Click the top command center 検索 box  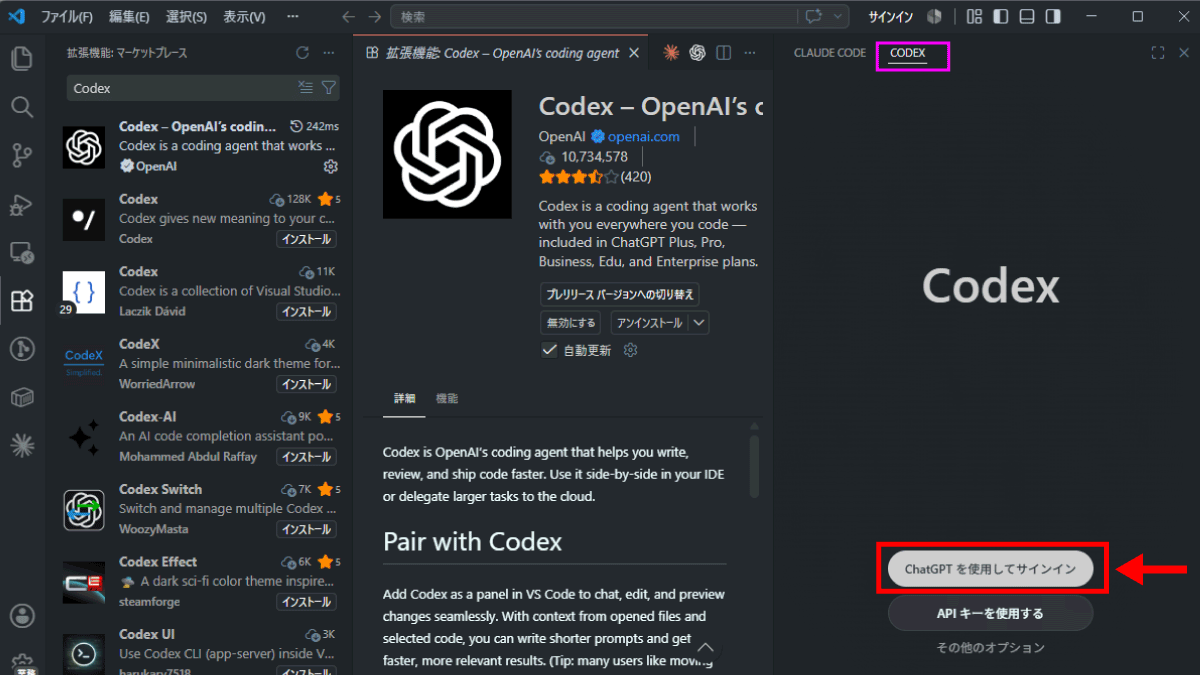[593, 17]
